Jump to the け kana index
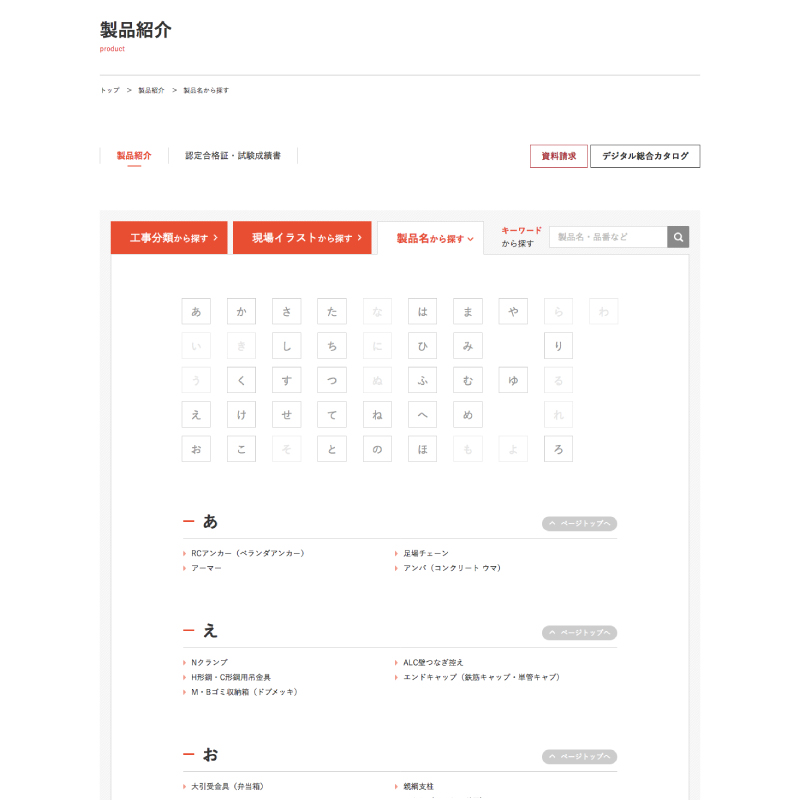 tap(241, 415)
